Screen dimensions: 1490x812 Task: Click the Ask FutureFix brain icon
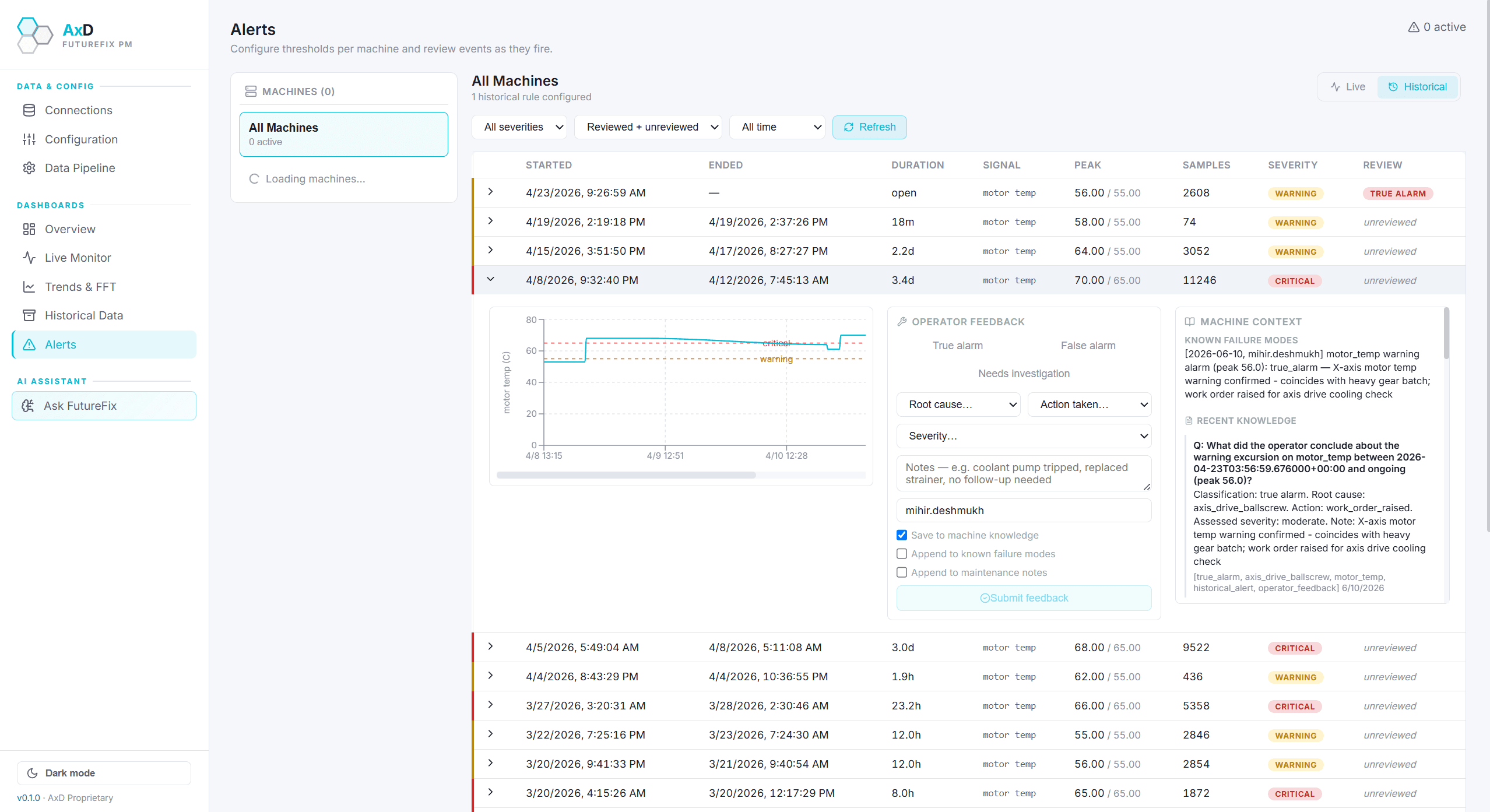[28, 406]
